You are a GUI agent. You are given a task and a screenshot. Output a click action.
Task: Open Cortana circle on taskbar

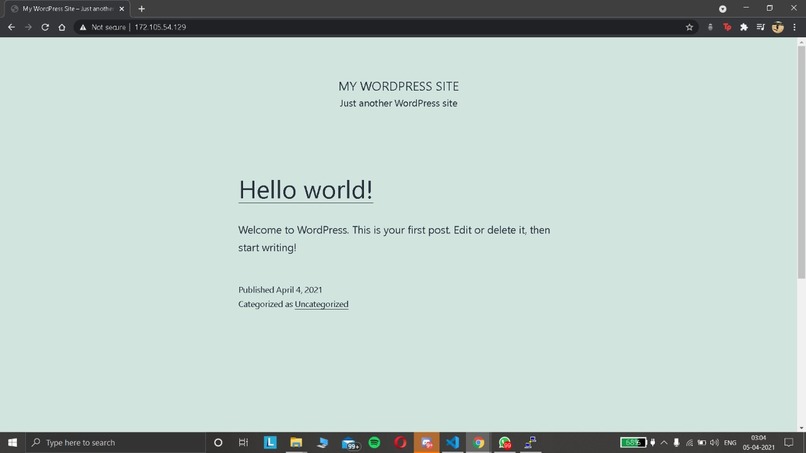pyautogui.click(x=218, y=443)
